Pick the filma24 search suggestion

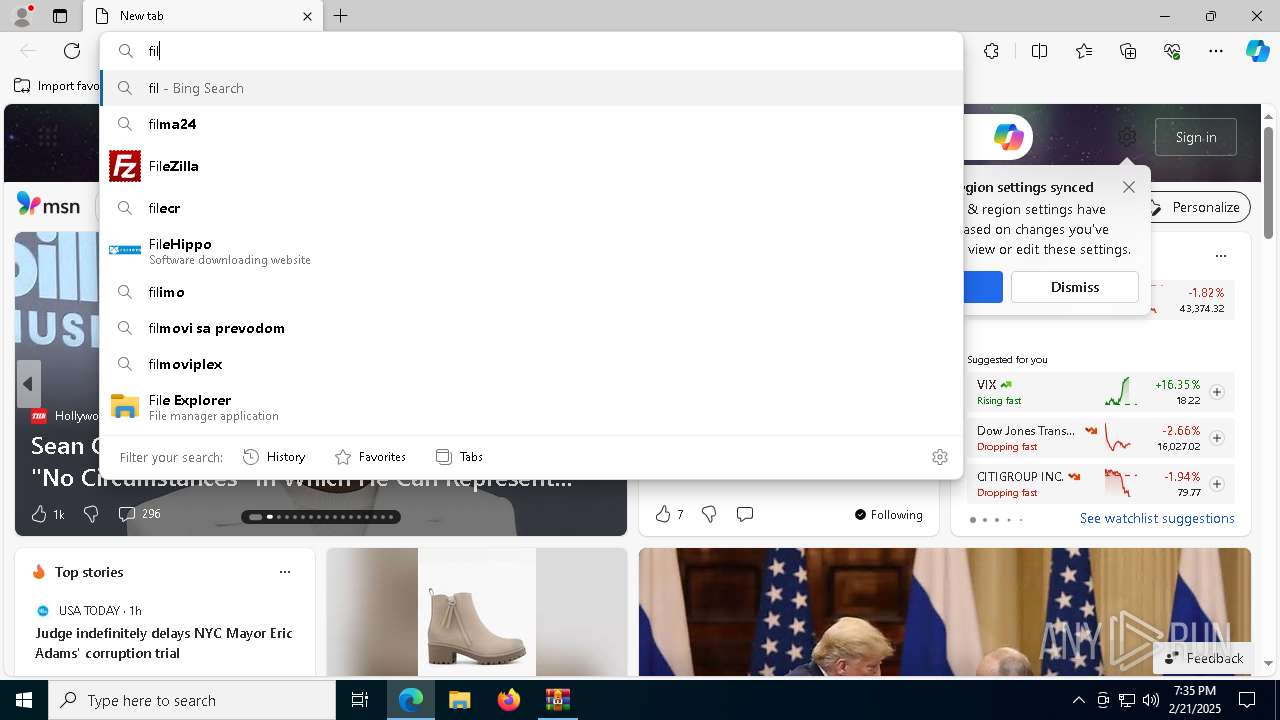click(531, 124)
